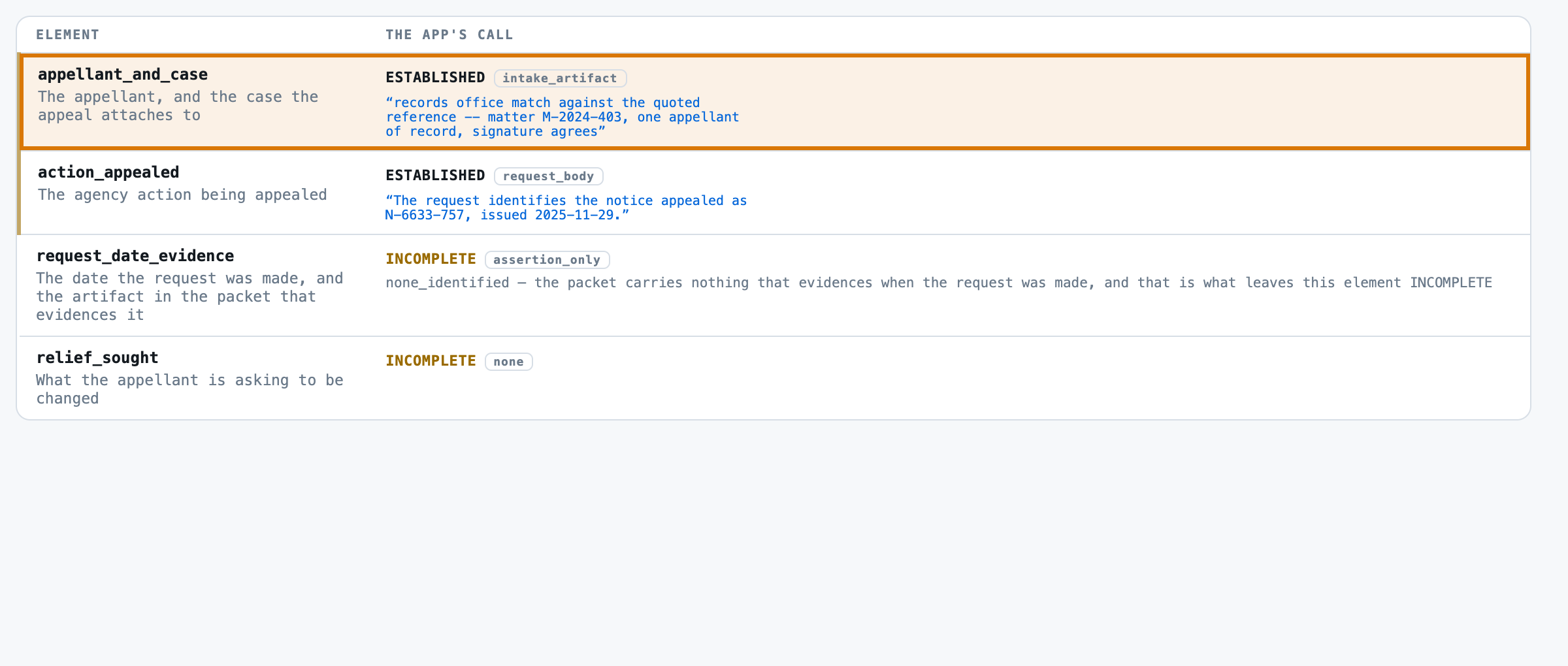Click INCOMPLETE status for relief_sought
The width and height of the screenshot is (1568, 666).
click(x=431, y=361)
